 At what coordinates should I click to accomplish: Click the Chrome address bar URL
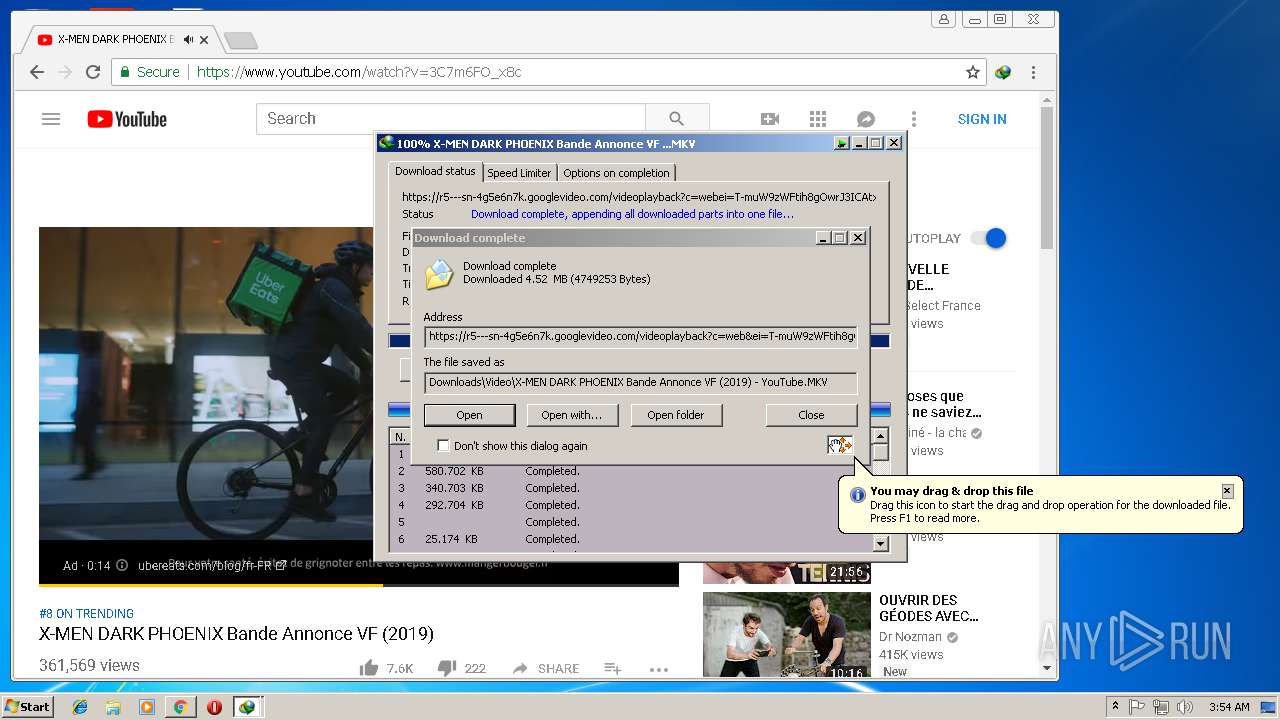pos(359,72)
